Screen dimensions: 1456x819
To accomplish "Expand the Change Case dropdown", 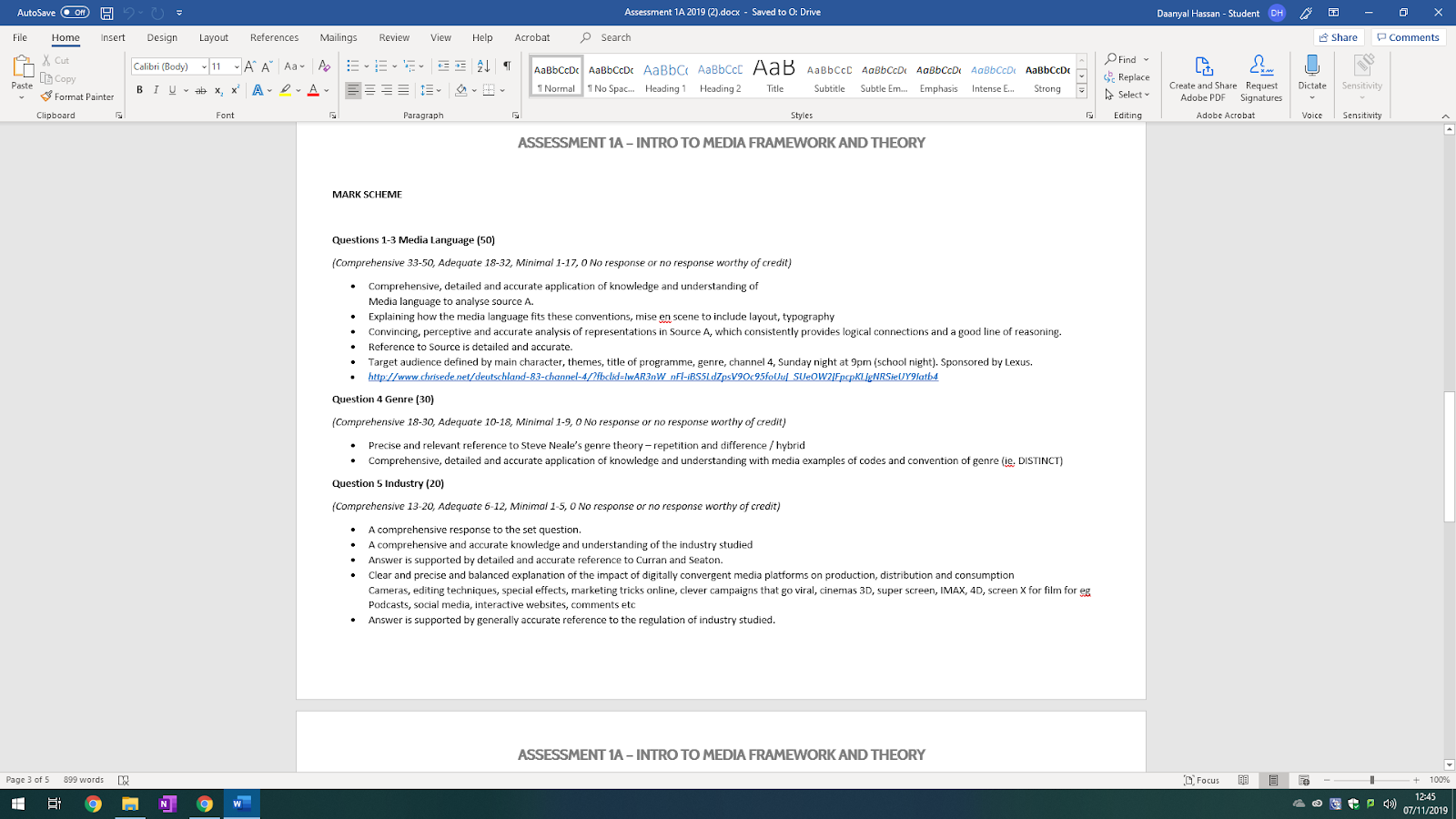I will (x=294, y=66).
